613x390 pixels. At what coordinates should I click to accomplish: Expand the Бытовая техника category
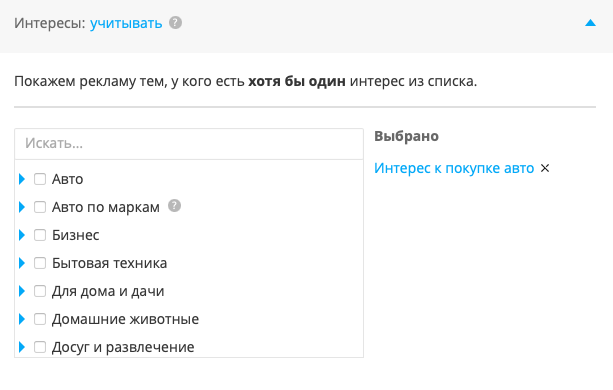point(22,263)
